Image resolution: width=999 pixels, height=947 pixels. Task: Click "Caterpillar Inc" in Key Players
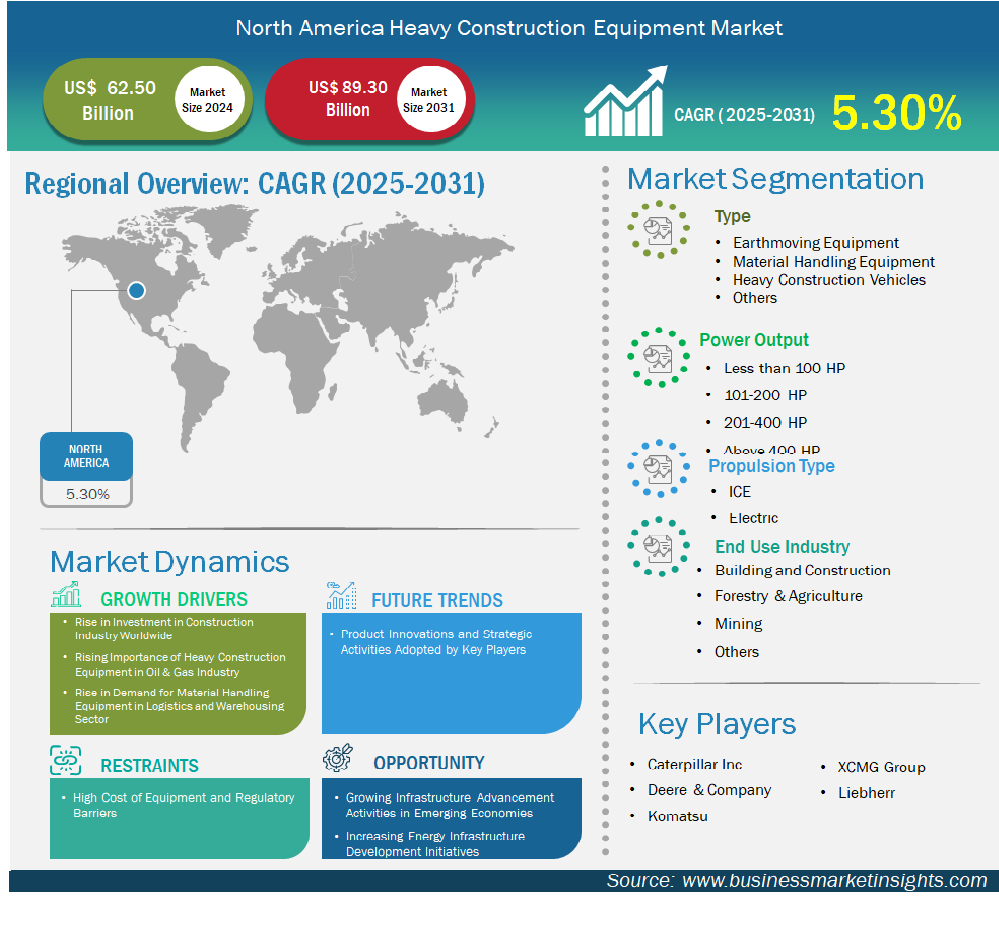(694, 764)
